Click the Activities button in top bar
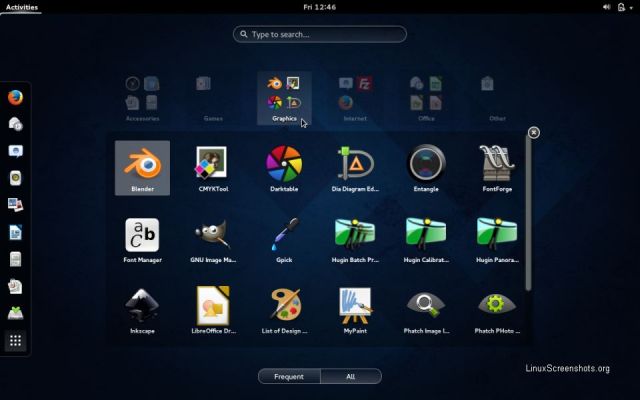 click(x=22, y=7)
